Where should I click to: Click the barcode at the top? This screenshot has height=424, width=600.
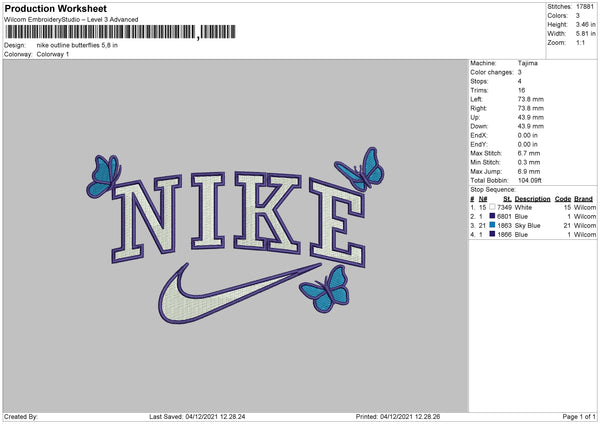click(x=121, y=32)
